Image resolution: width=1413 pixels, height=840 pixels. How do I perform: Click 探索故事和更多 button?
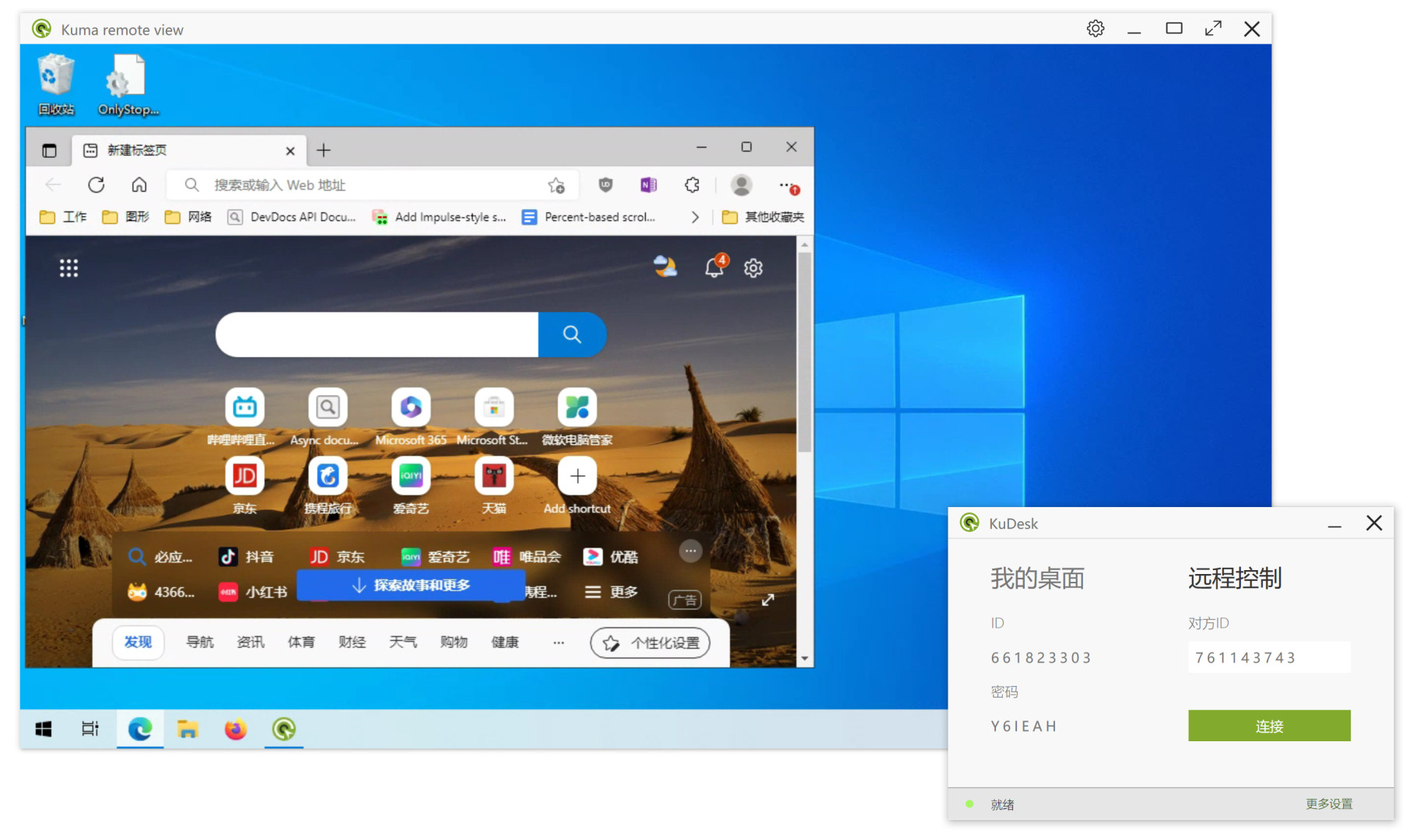click(411, 586)
